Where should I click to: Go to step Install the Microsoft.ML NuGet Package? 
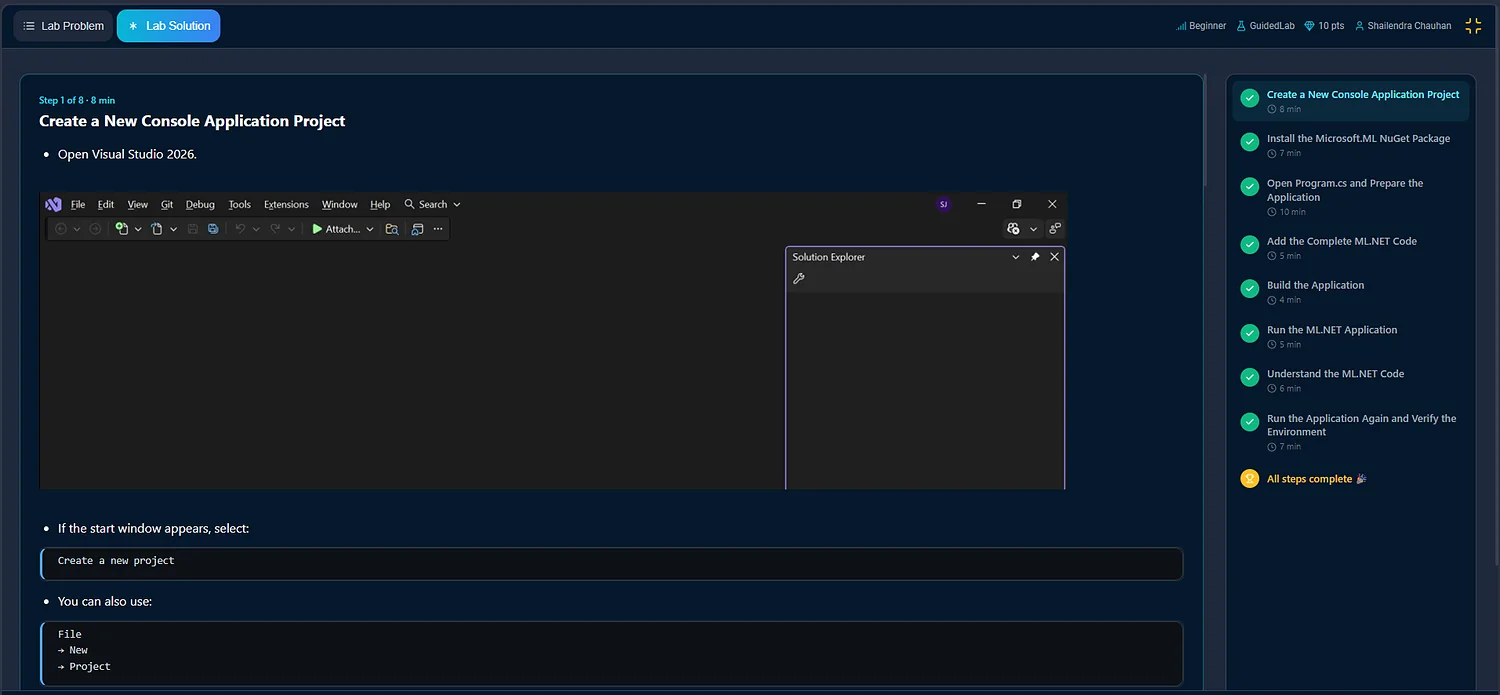1351,145
